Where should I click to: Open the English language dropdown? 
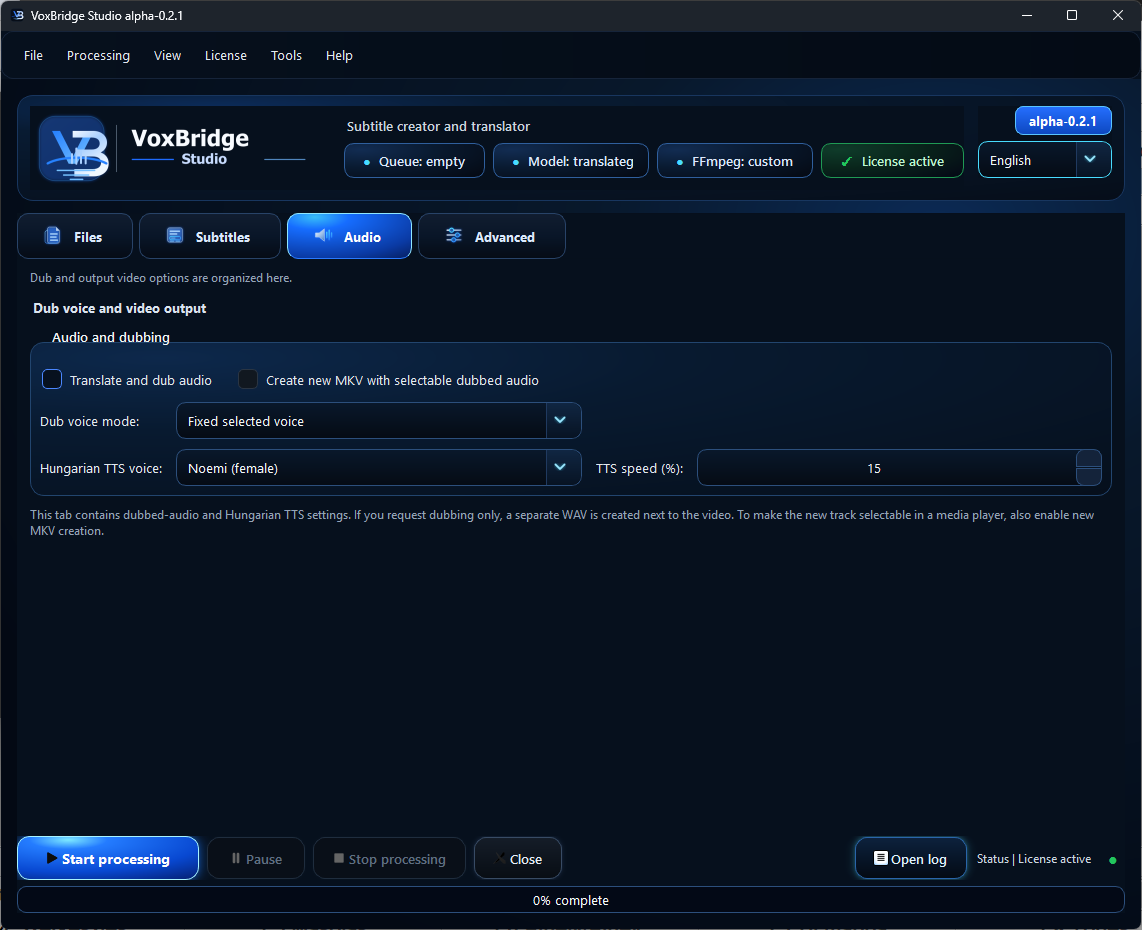pos(1044,159)
